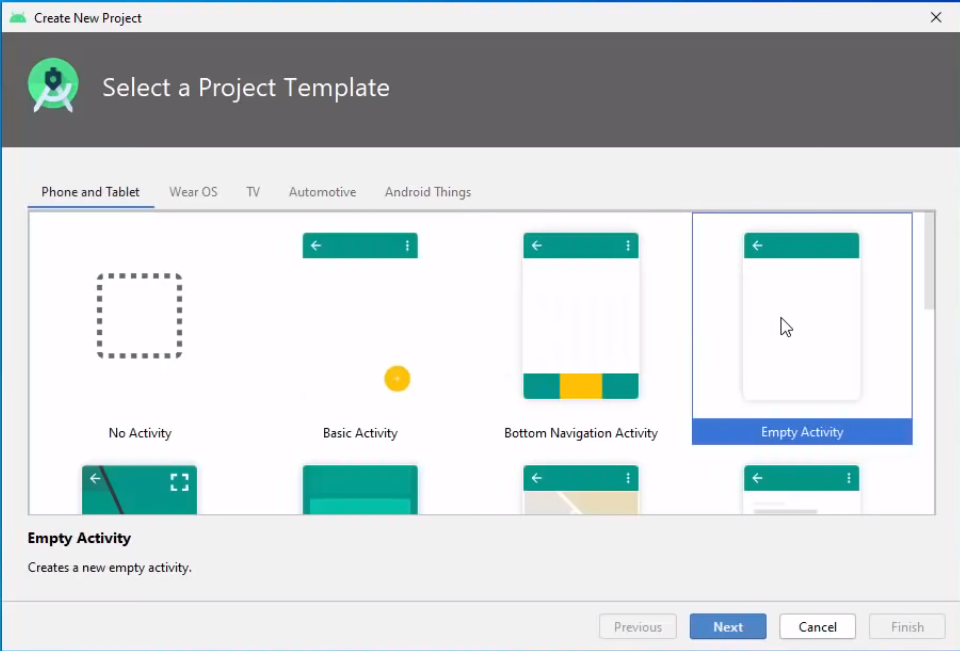Click the template list vertical scrollbar
The width and height of the screenshot is (960, 651).
click(x=929, y=261)
